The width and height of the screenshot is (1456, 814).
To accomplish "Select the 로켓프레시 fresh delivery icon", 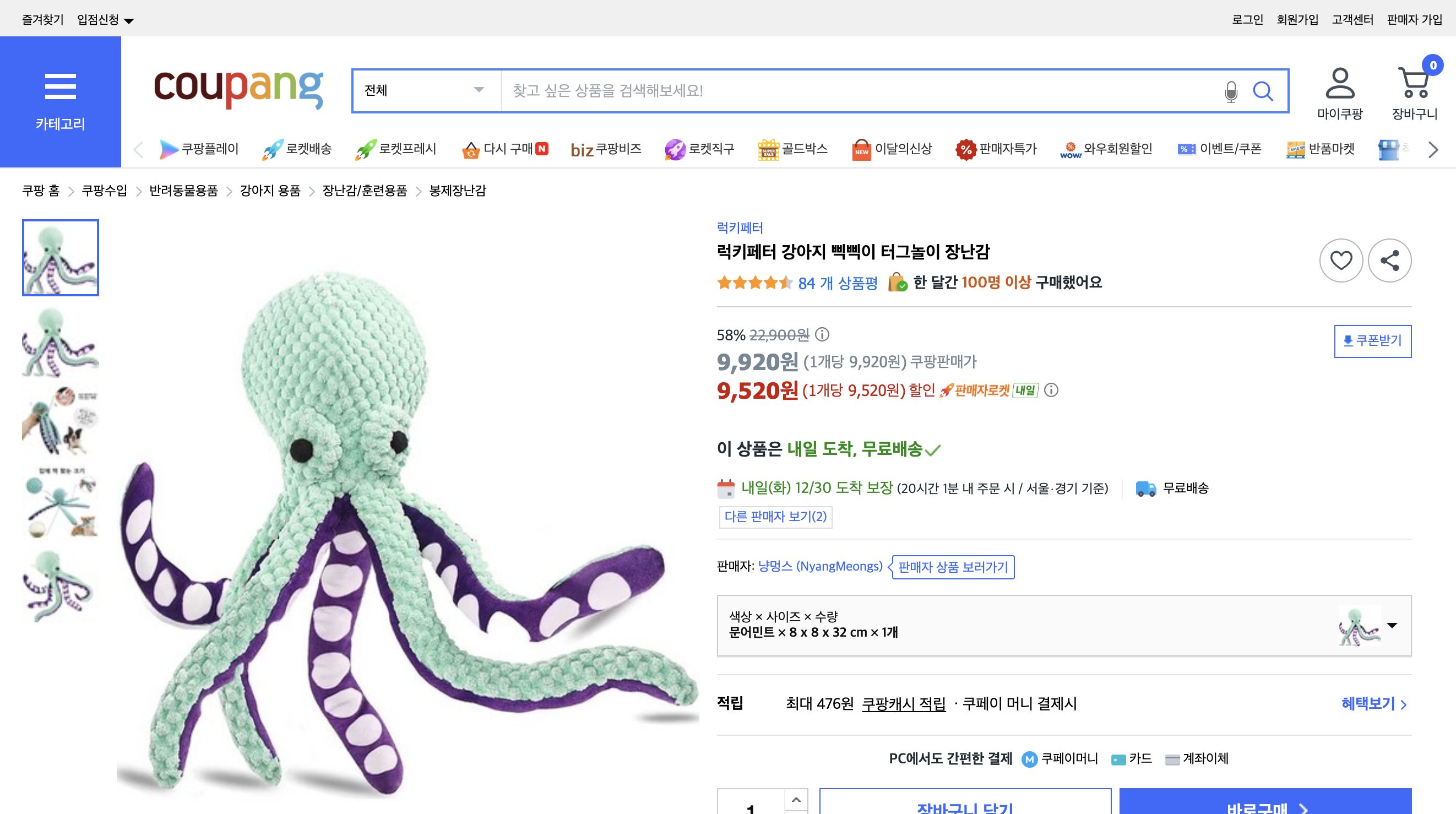I will coord(367,149).
